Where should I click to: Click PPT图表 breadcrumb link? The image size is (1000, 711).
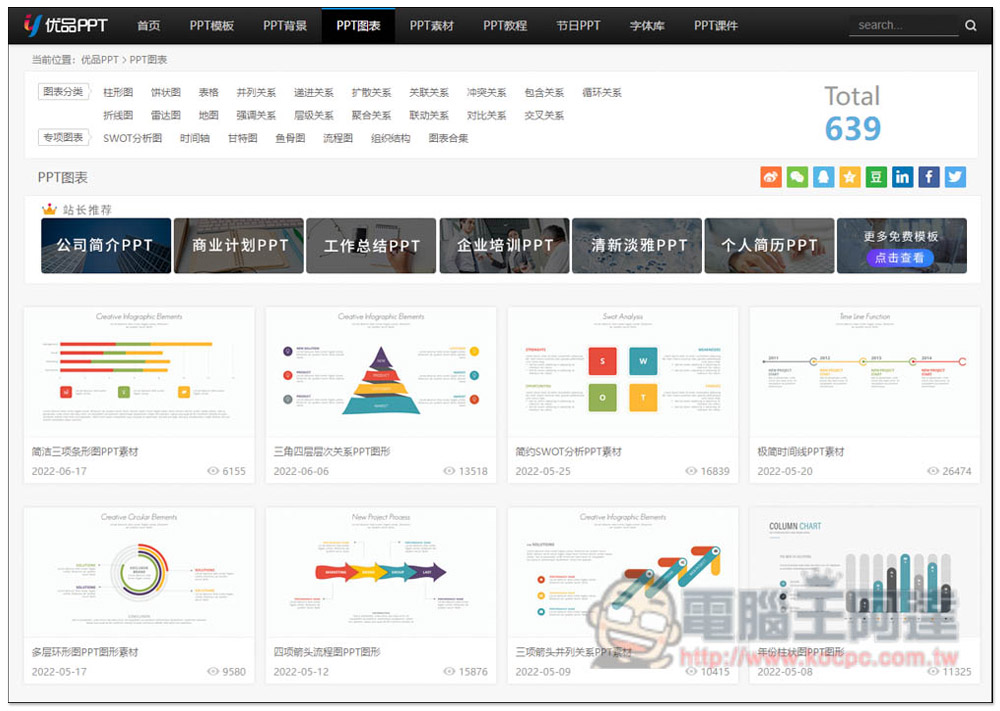148,60
